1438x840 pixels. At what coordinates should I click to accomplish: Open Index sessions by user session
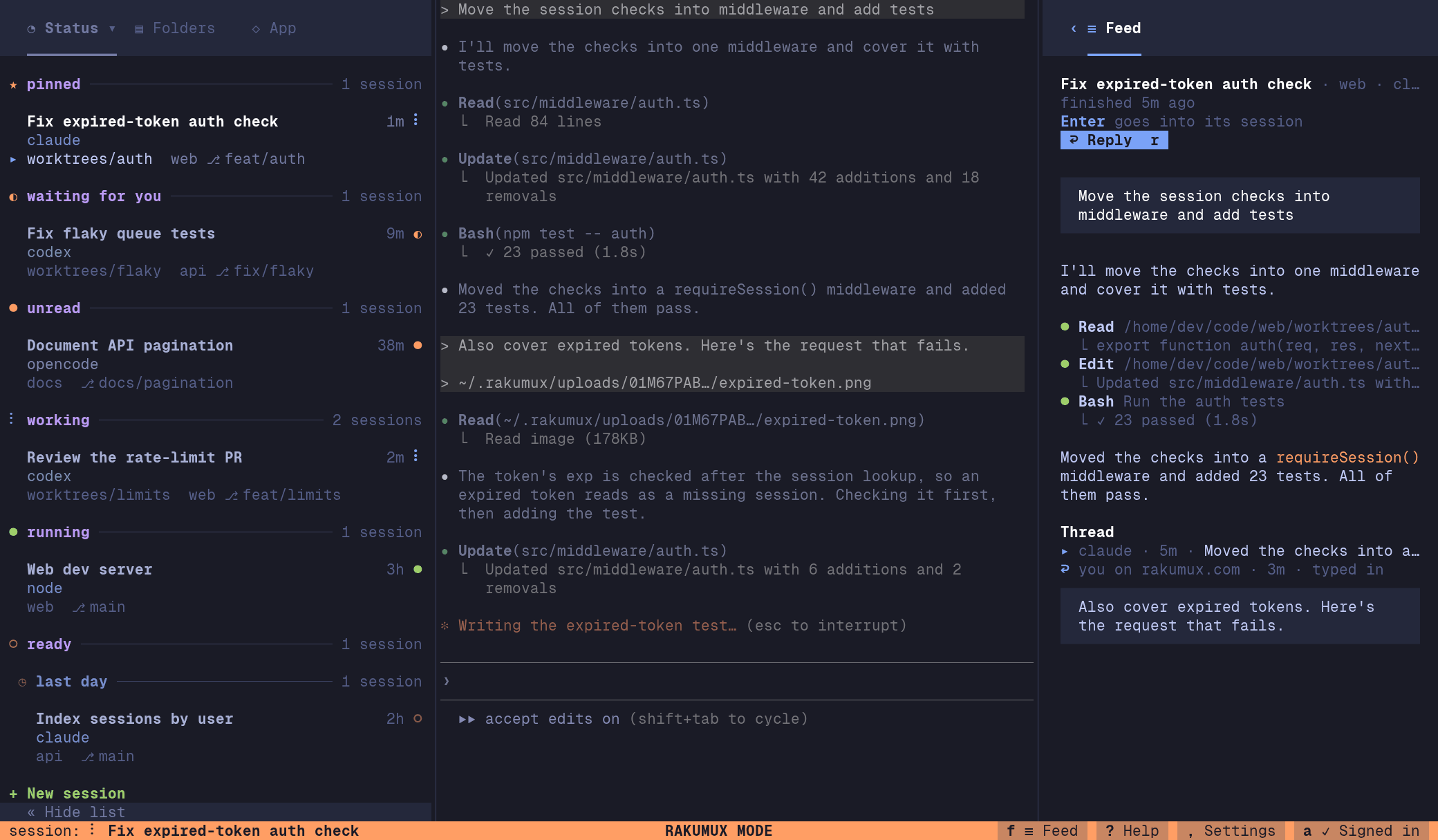pyautogui.click(x=135, y=719)
